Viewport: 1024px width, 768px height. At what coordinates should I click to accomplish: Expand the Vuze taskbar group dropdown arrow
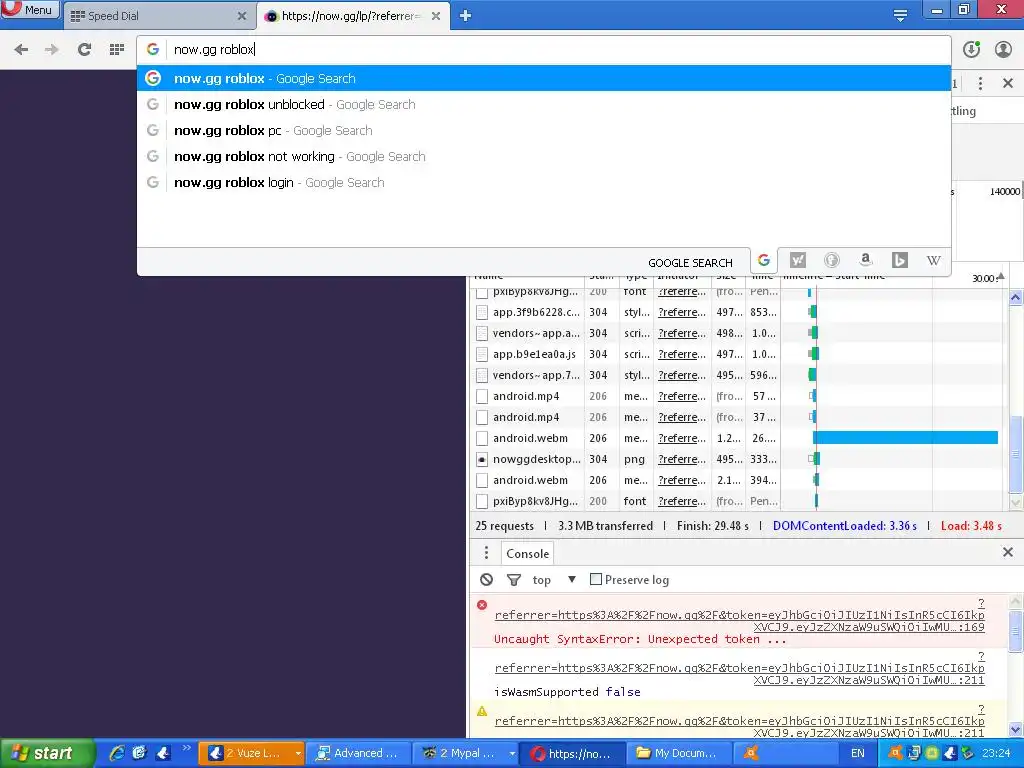click(298, 754)
